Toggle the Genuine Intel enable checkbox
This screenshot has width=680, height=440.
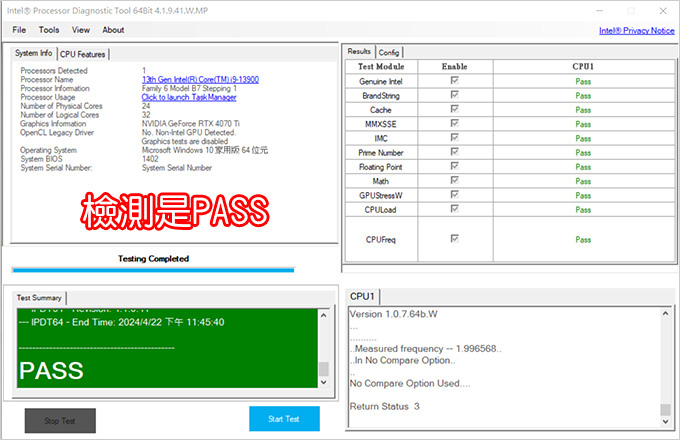pos(454,81)
